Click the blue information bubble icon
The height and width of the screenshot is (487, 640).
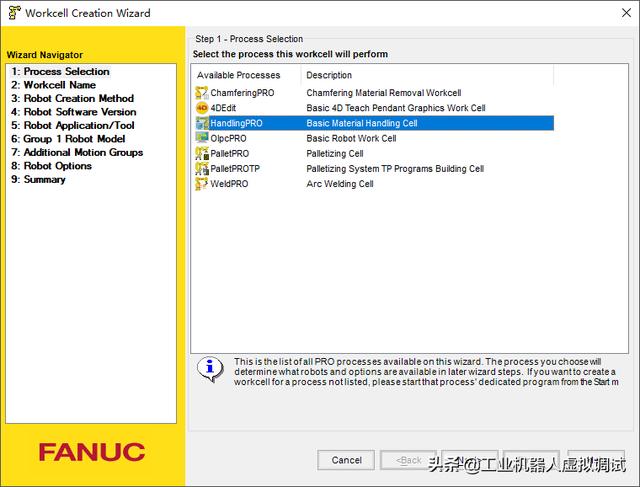(210, 369)
